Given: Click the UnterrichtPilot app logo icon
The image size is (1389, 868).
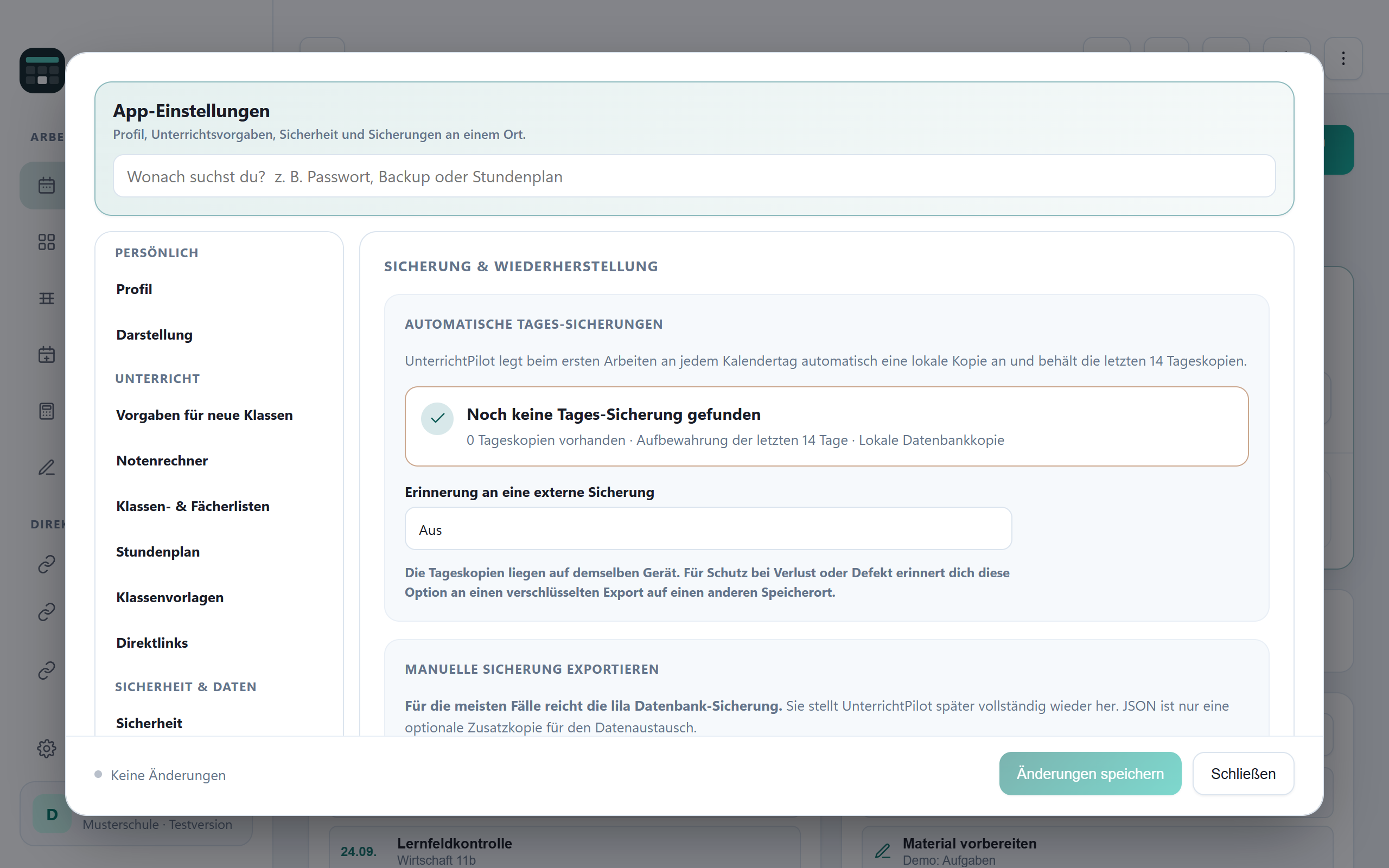Looking at the screenshot, I should click(x=42, y=70).
